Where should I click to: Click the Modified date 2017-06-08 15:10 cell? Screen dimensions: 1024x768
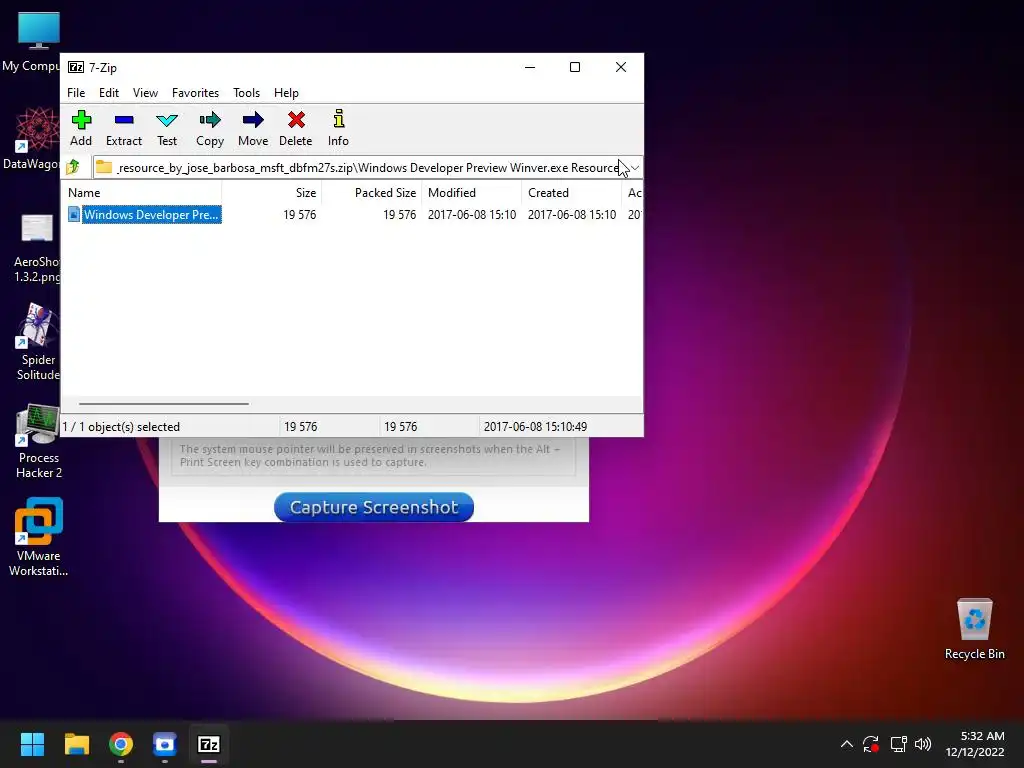(472, 214)
